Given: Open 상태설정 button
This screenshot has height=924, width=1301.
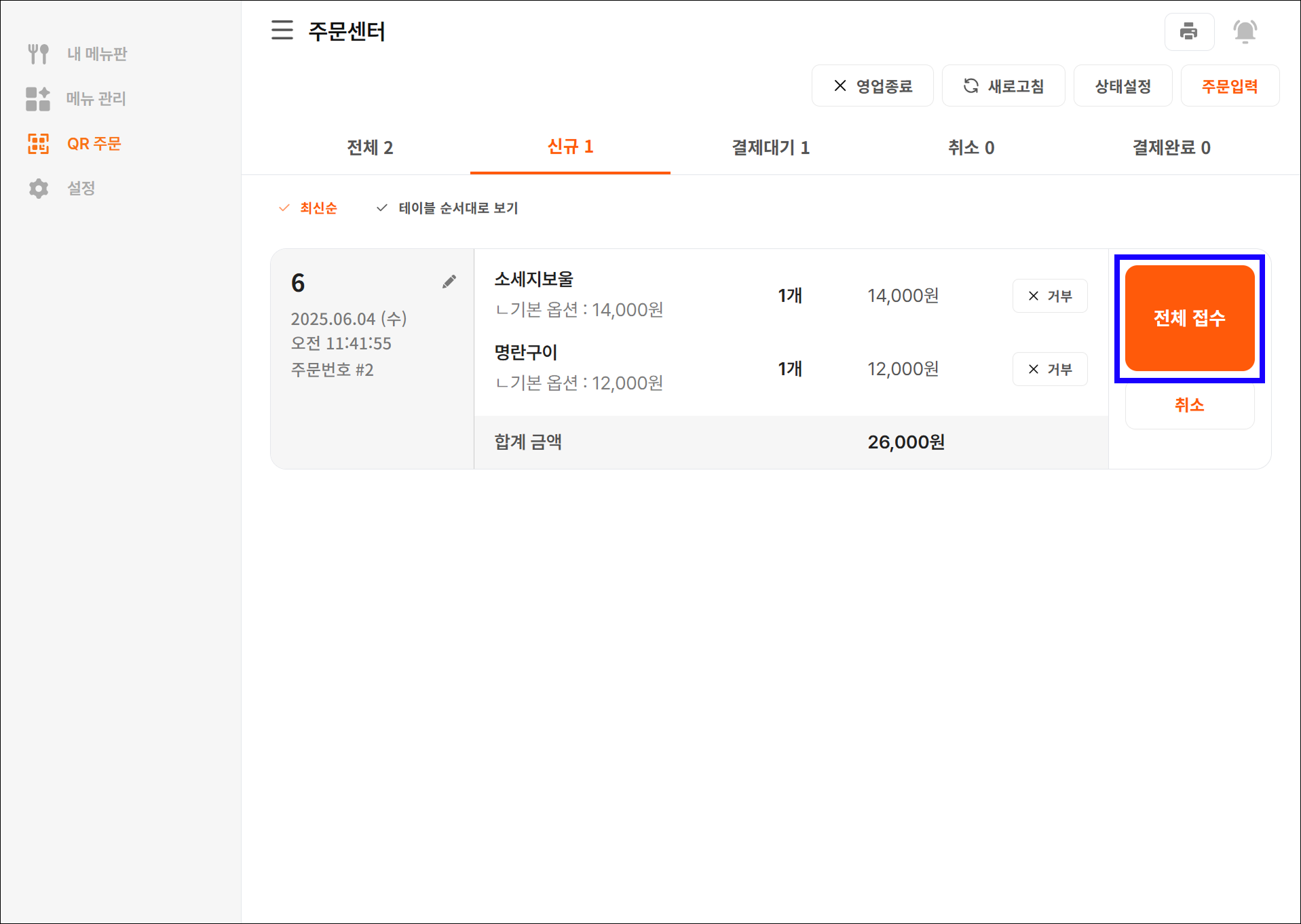Looking at the screenshot, I should [1123, 86].
